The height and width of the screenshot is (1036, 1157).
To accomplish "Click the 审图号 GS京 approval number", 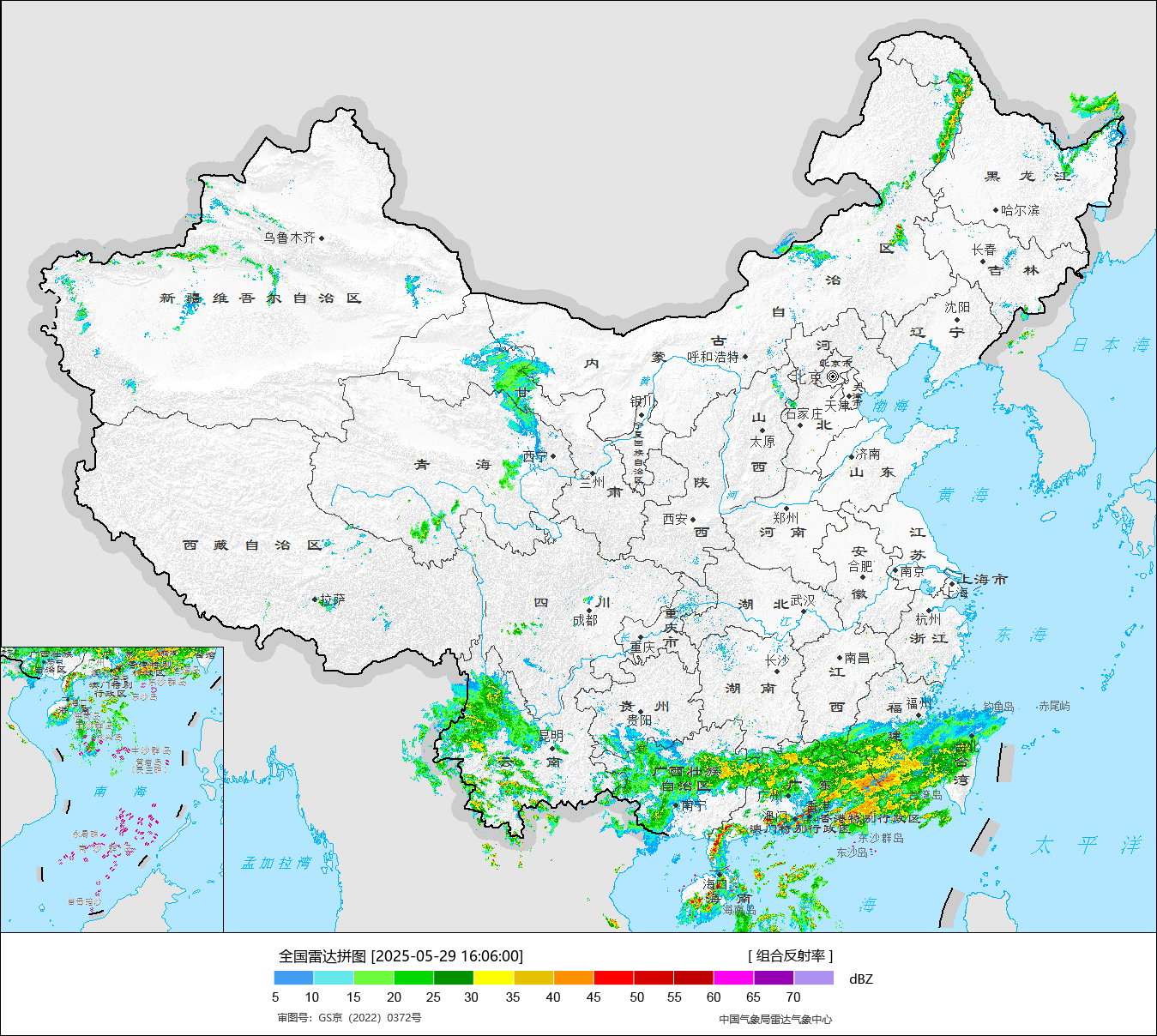I will [x=349, y=1018].
